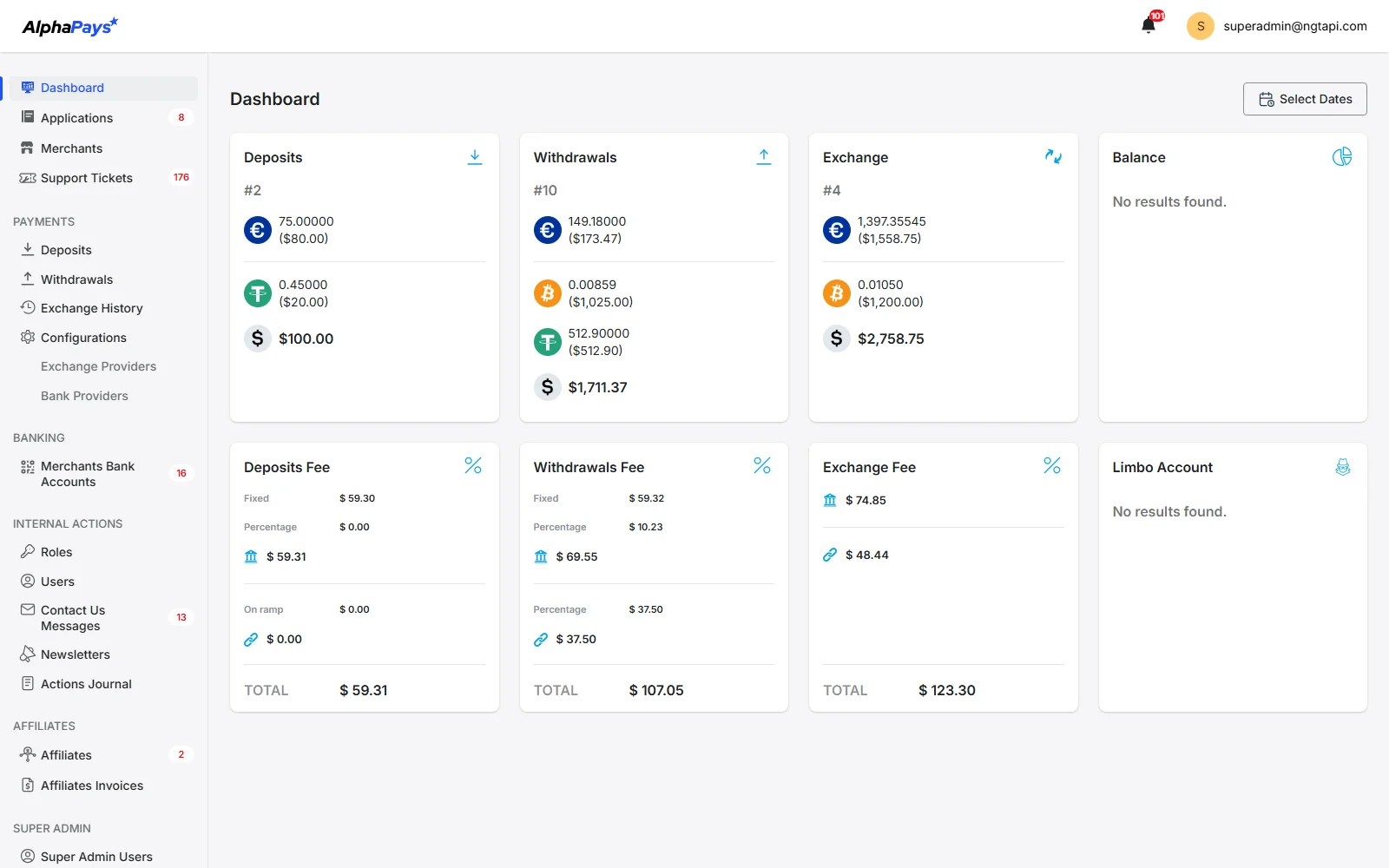
Task: Open the notifications bell icon
Action: click(1149, 25)
